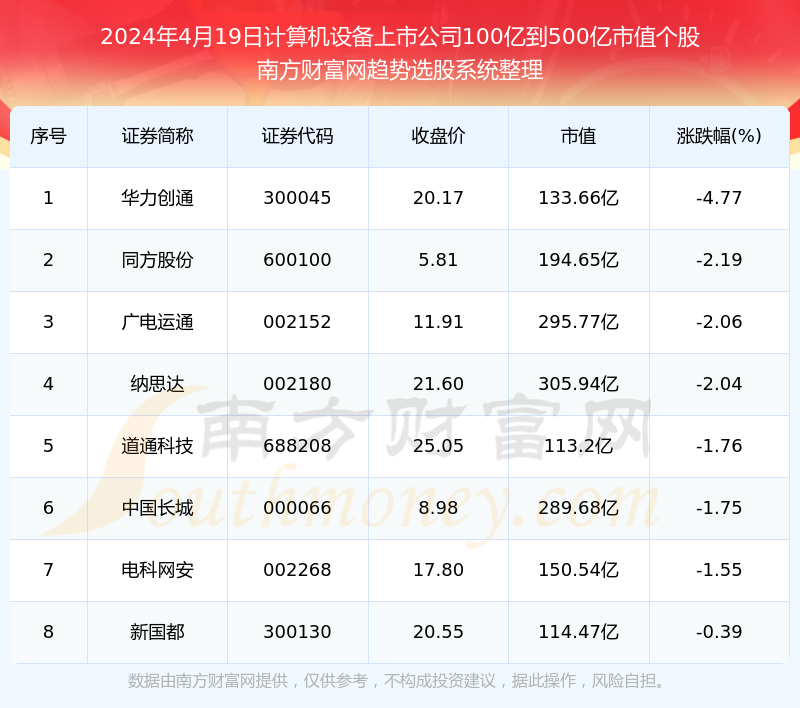This screenshot has width=800, height=708.
Task: Click change value -2.04
Action: [719, 384]
